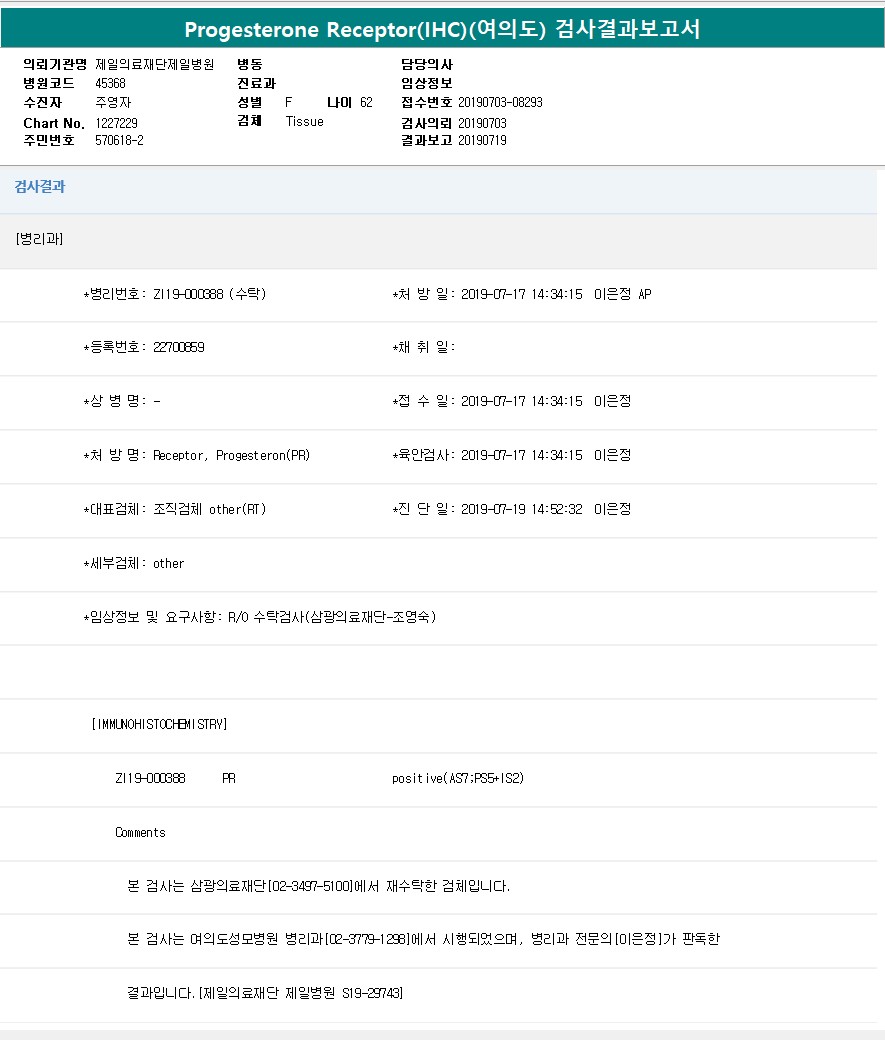Click the age value 62
Screen dimensions: 885x1040
click(x=366, y=102)
